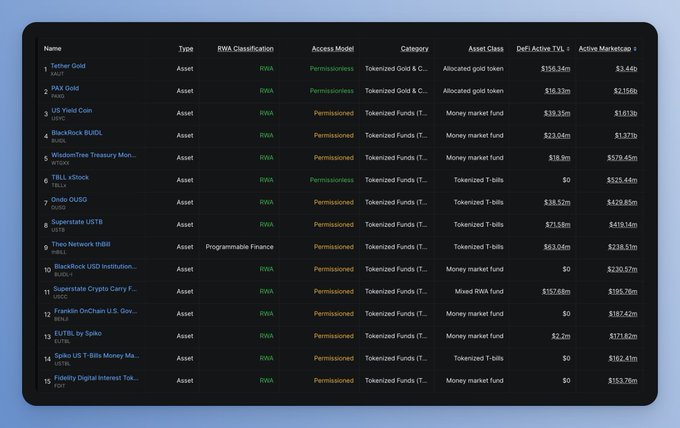Click Permissionless label in TBLL xStock row
Image resolution: width=680 pixels, height=428 pixels.
331,180
